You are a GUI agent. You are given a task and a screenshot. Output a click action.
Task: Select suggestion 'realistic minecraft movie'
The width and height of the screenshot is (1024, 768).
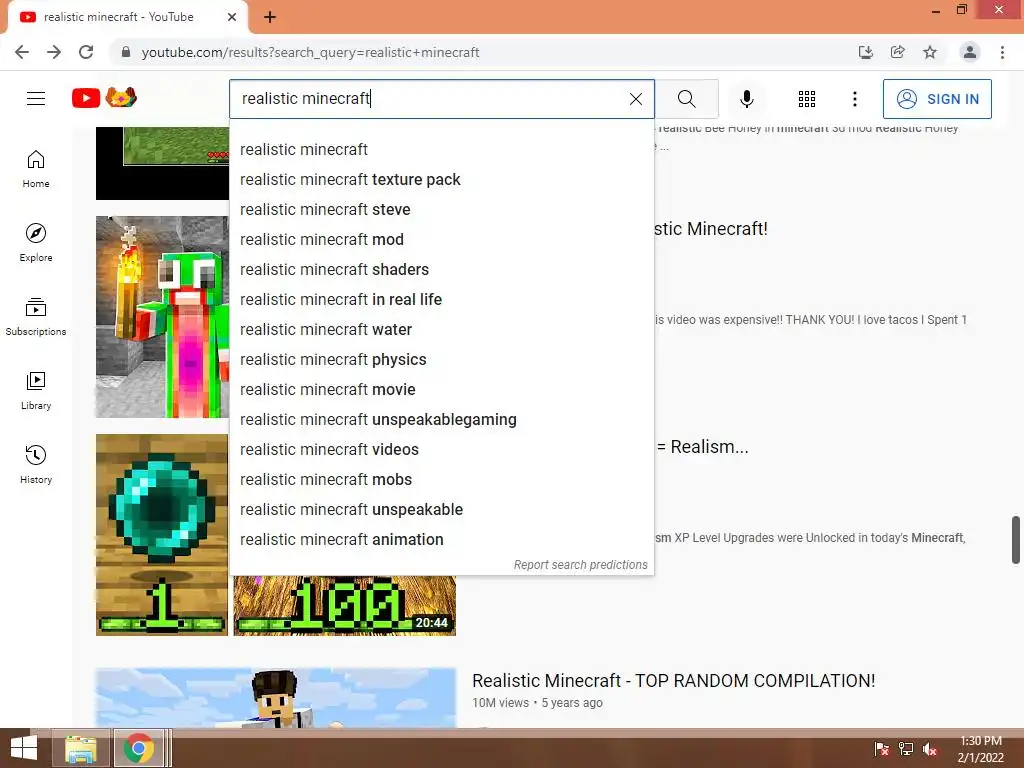click(x=441, y=390)
